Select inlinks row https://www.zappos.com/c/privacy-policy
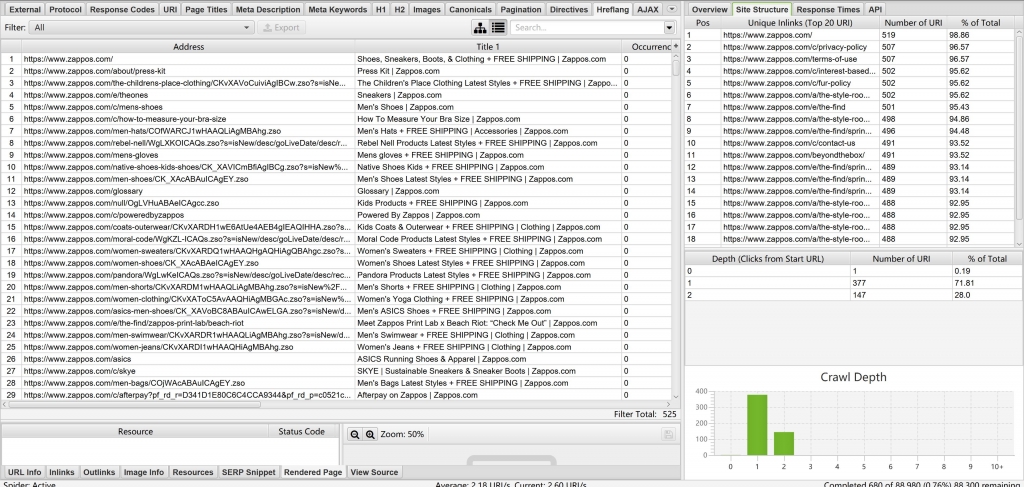The height and width of the screenshot is (487, 1024). 850,47
